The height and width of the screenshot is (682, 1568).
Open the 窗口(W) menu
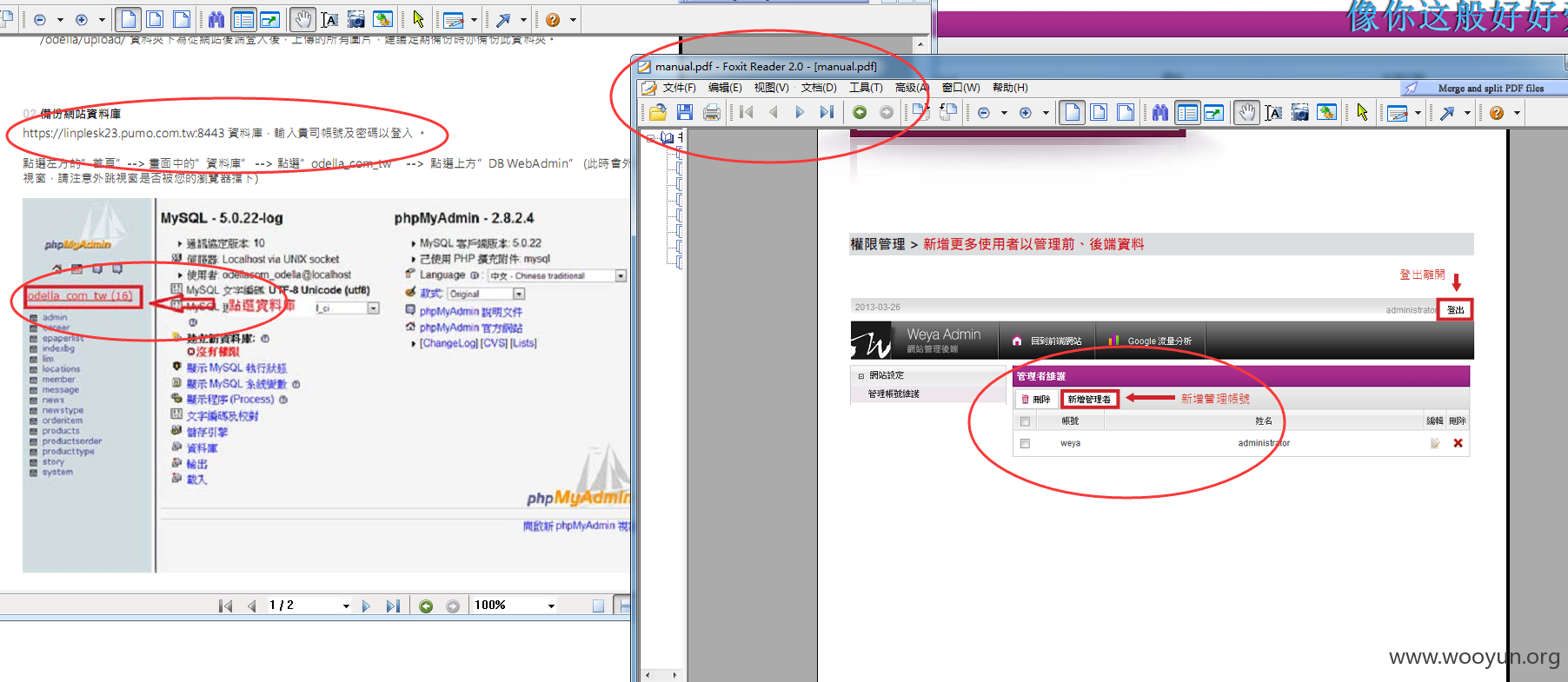(960, 88)
